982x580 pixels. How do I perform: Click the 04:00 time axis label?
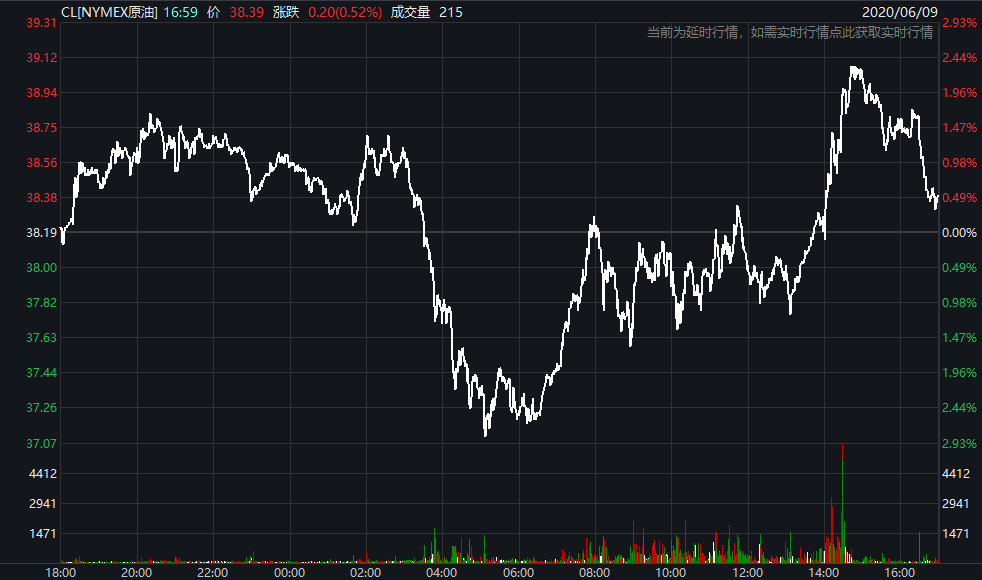click(442, 572)
